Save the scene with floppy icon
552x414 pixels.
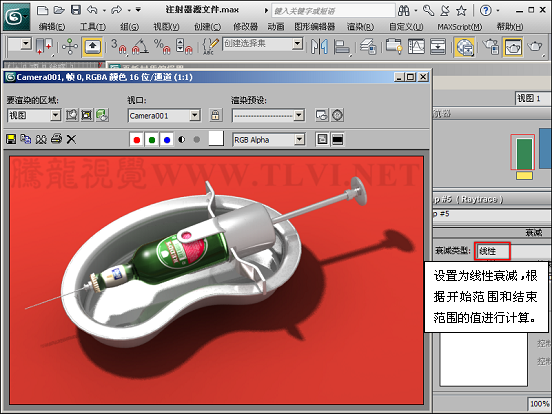(76, 10)
